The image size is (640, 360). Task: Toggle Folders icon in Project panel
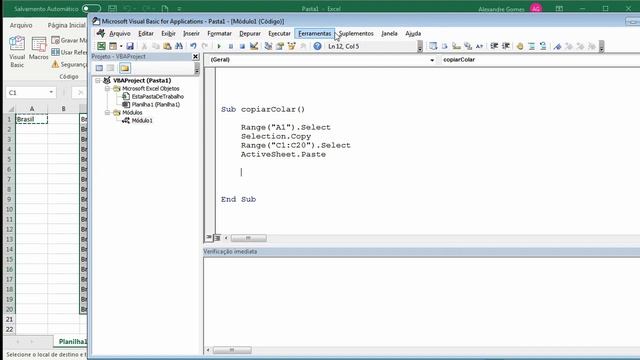tap(125, 68)
